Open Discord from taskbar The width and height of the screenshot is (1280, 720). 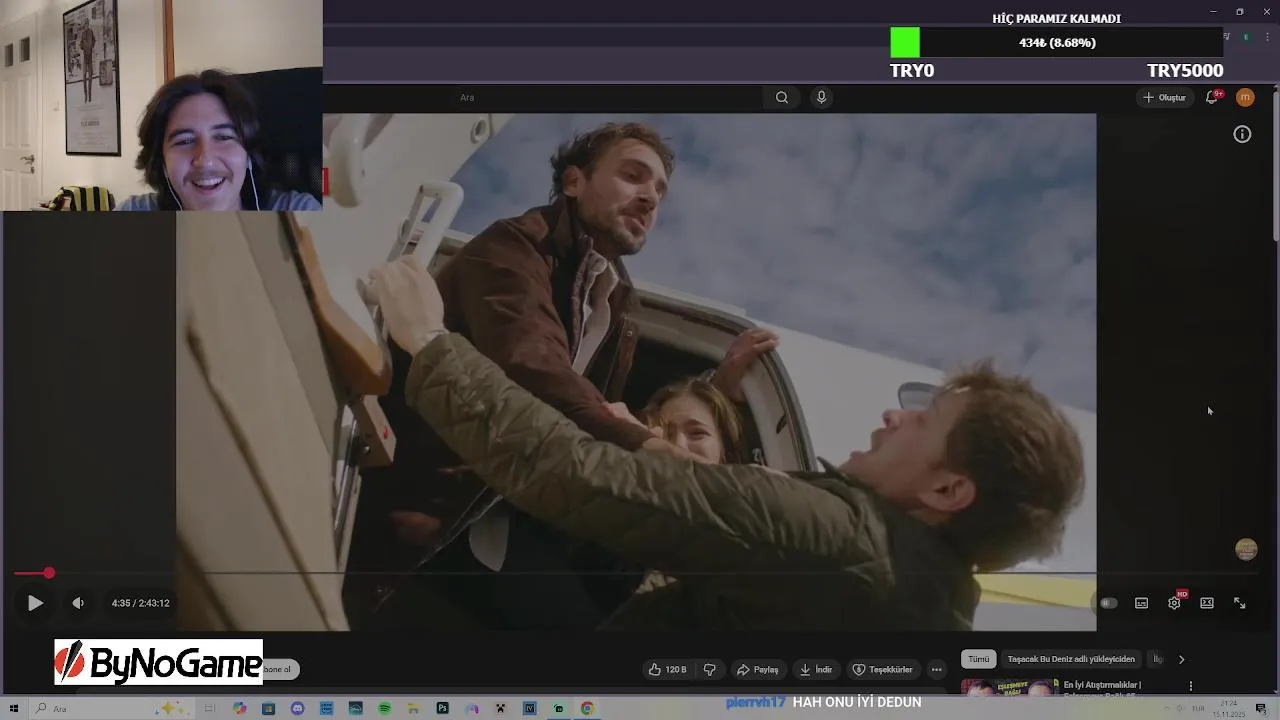pyautogui.click(x=297, y=708)
